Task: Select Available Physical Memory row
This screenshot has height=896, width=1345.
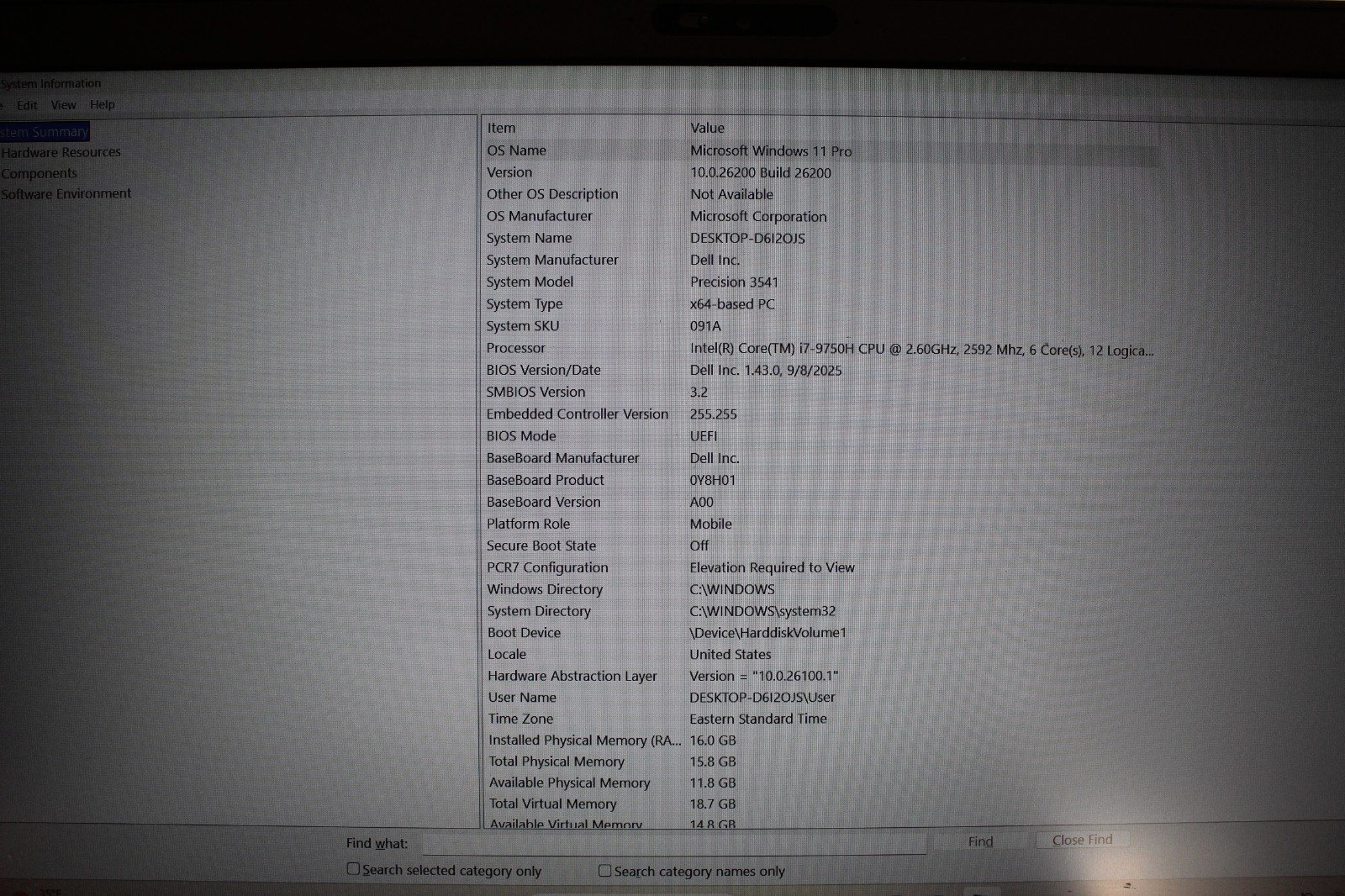Action: coord(820,783)
